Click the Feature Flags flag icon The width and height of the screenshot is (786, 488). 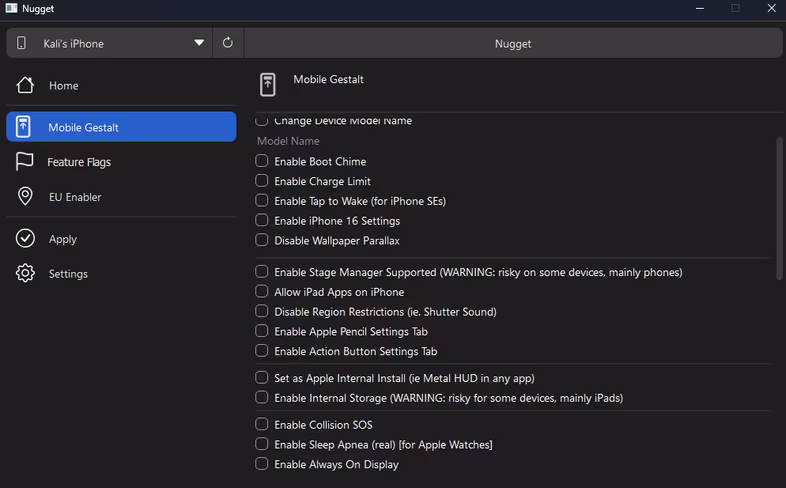click(24, 162)
